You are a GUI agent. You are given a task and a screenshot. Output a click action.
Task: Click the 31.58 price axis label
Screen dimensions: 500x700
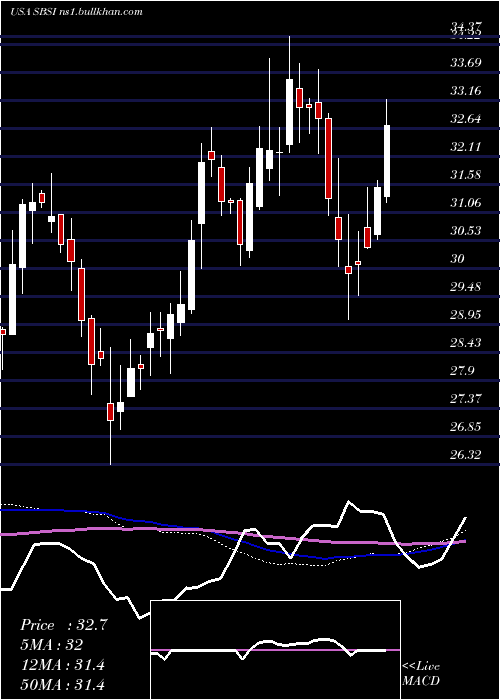pos(466,175)
